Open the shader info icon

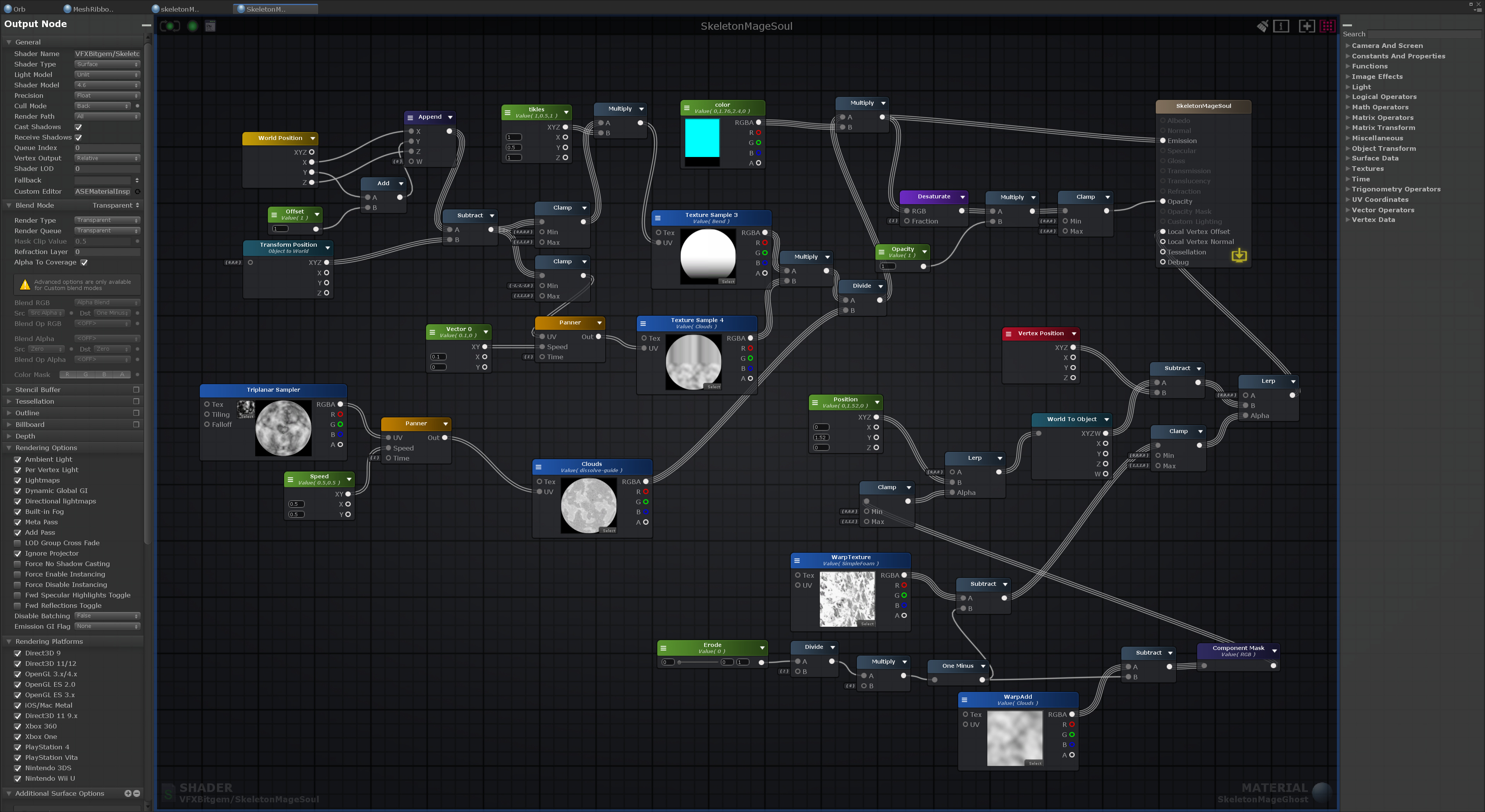click(1281, 26)
